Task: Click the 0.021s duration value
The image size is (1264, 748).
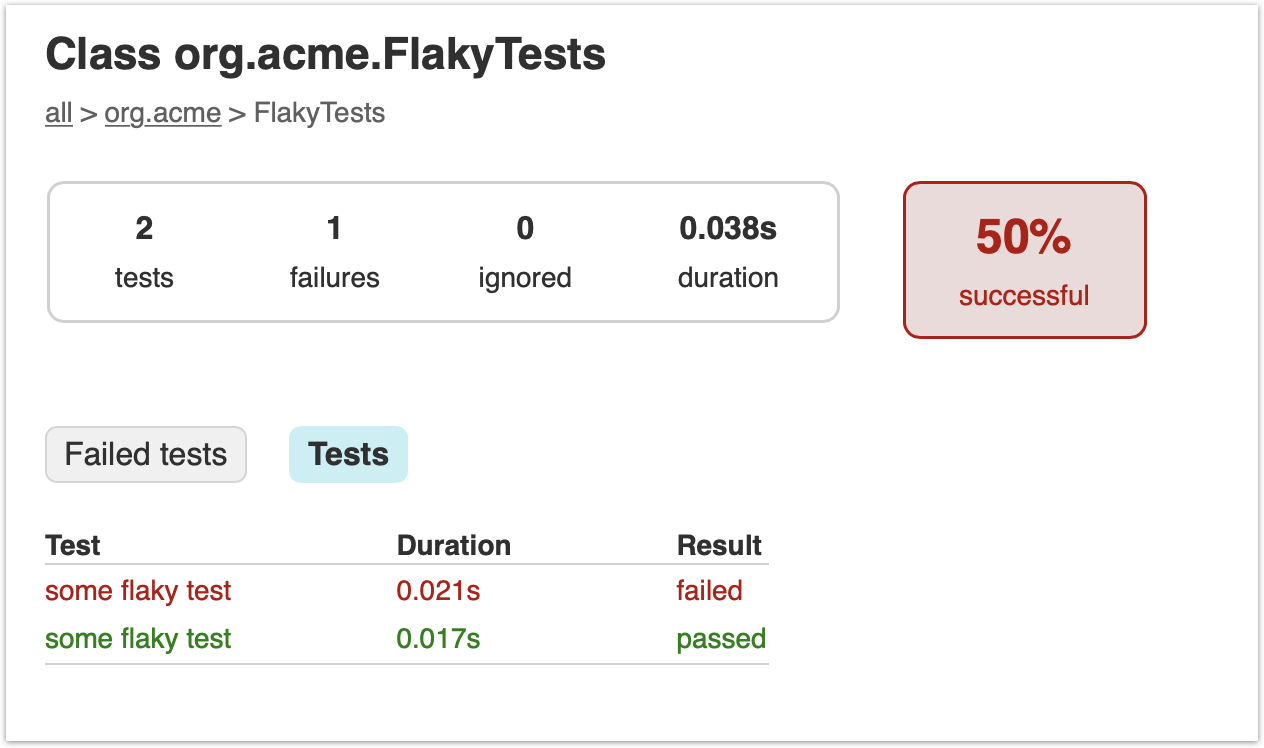Action: click(438, 591)
